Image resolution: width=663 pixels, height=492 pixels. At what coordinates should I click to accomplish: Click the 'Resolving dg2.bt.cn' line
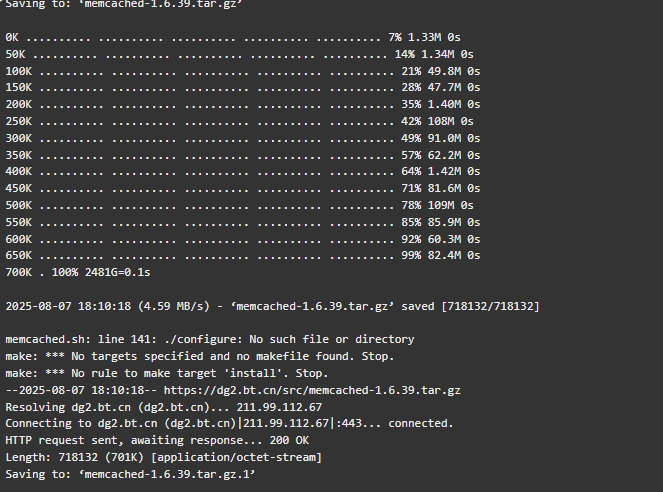tap(163, 407)
